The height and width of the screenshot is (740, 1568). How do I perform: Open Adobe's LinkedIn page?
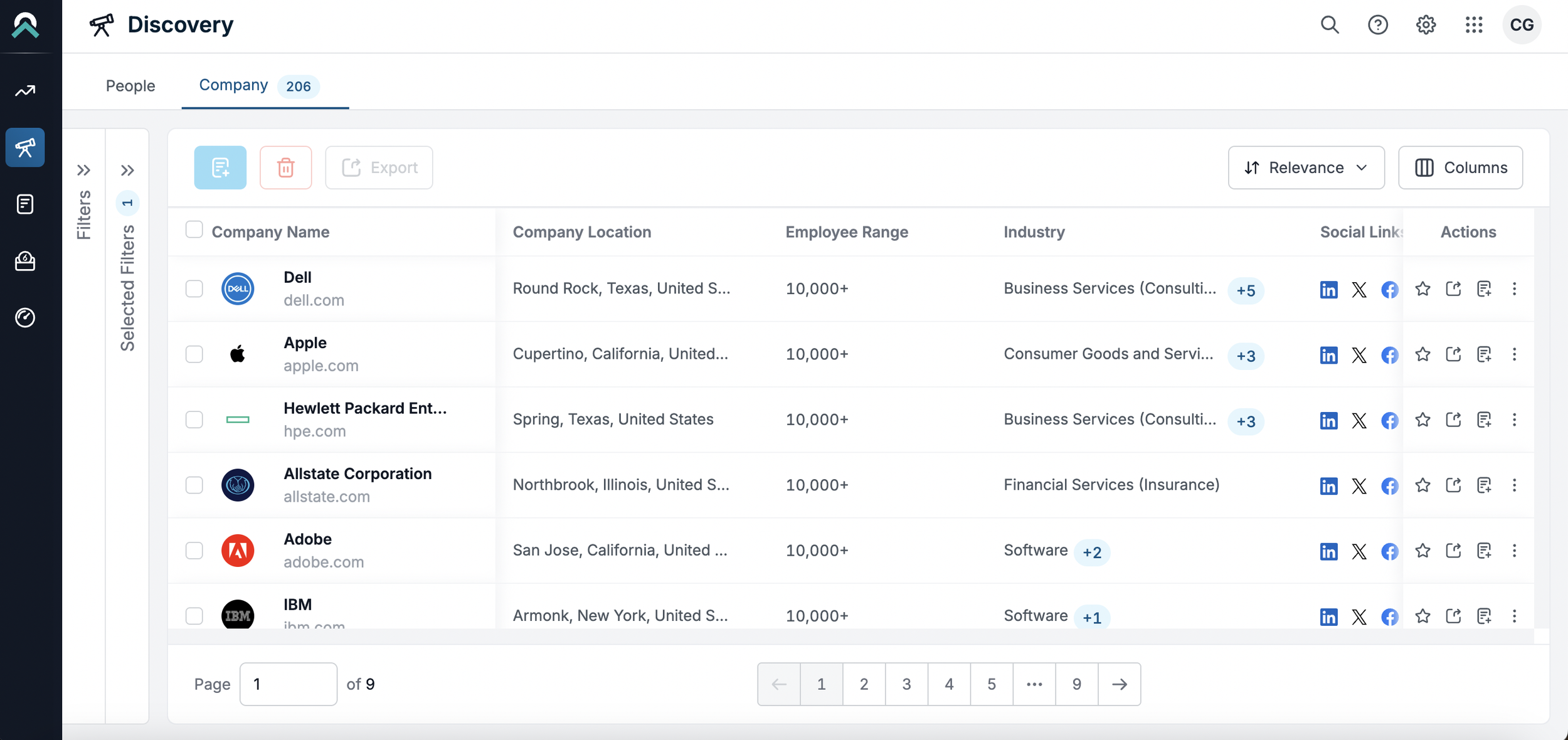tap(1328, 551)
